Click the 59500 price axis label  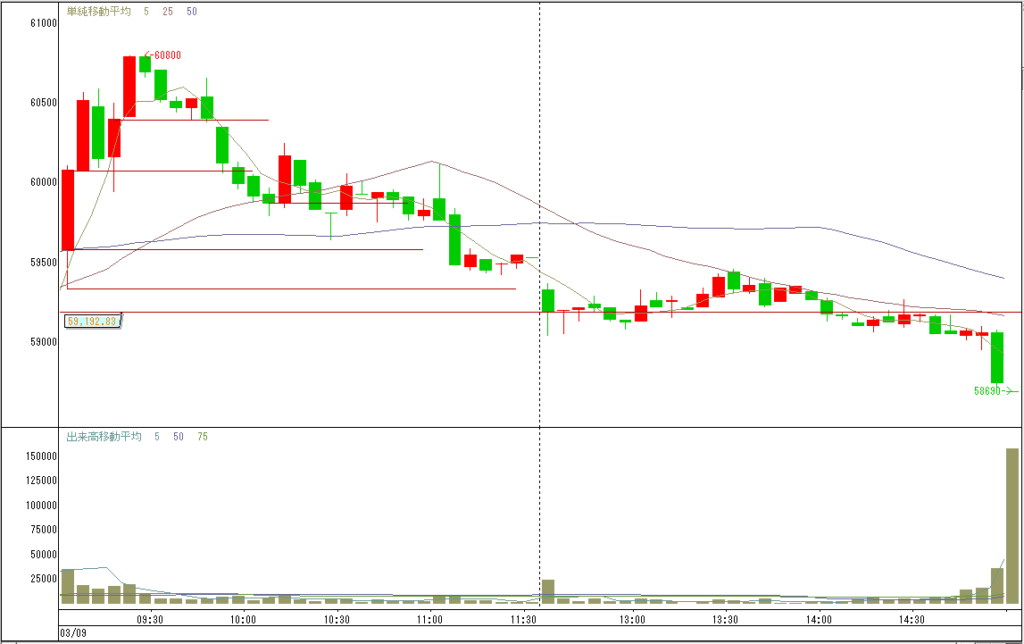(x=44, y=263)
